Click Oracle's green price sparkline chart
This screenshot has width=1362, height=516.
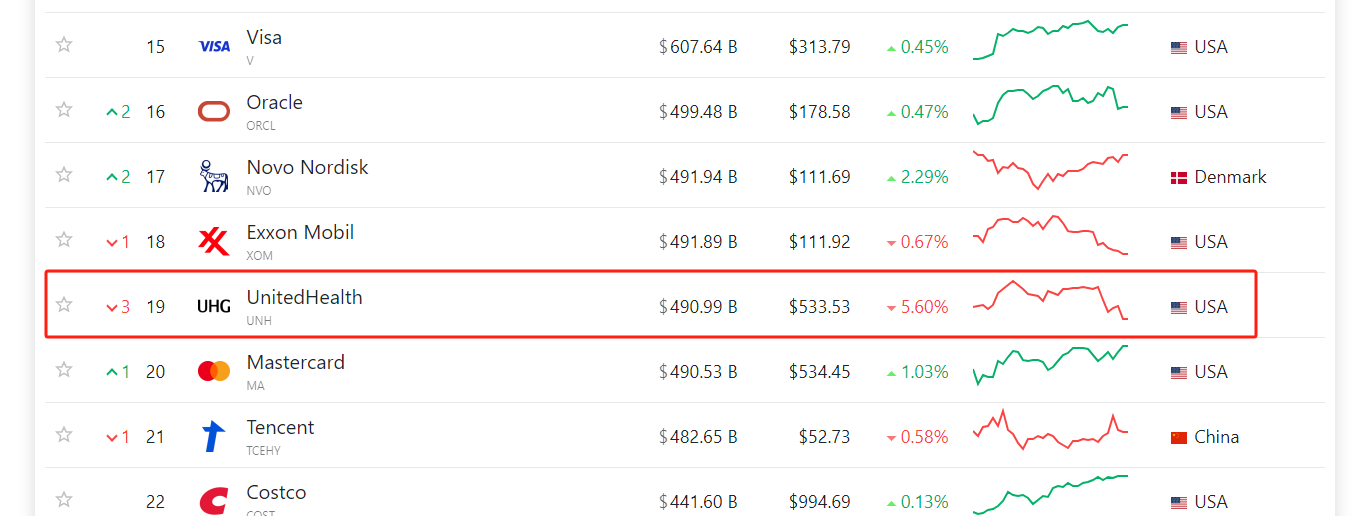[1050, 105]
